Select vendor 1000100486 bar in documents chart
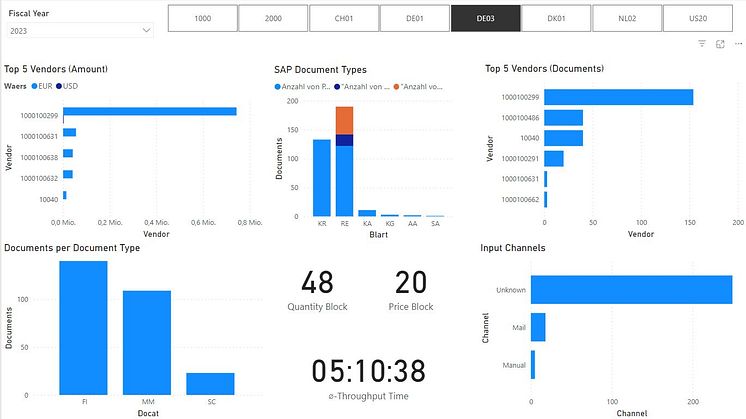746x419 pixels. 563,117
